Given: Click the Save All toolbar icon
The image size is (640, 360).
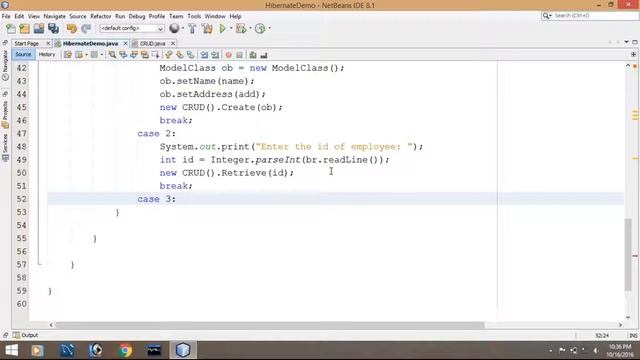Looking at the screenshot, I should coord(53,29).
